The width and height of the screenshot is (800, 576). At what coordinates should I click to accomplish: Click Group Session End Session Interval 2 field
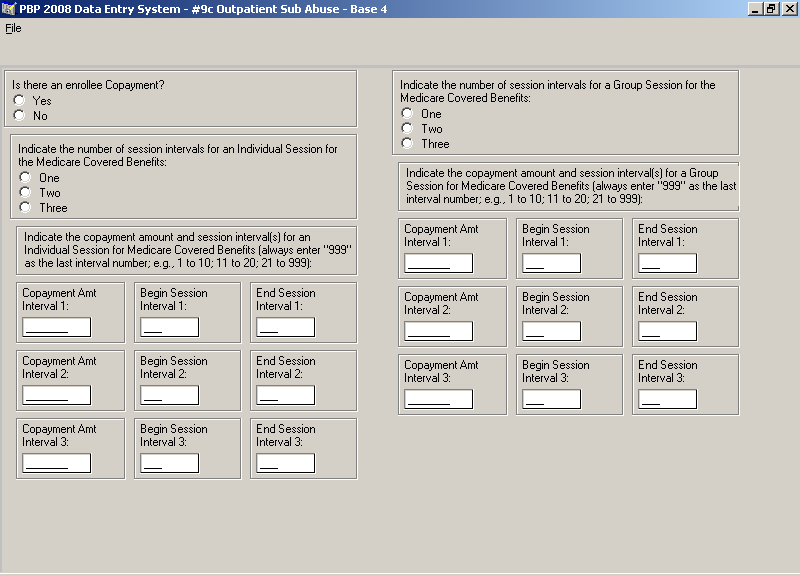[x=667, y=331]
